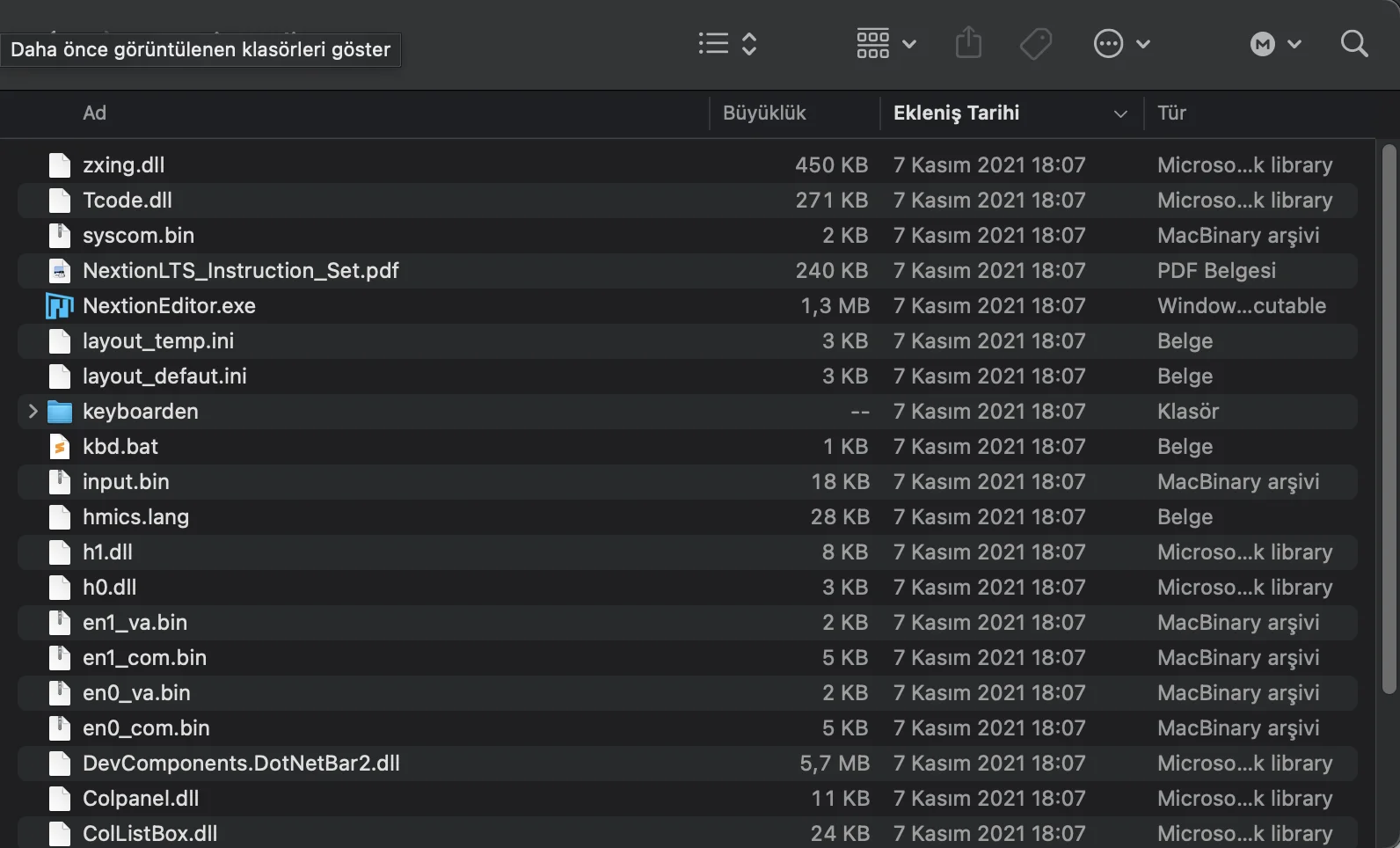Click the 8 KB size value

[844, 552]
